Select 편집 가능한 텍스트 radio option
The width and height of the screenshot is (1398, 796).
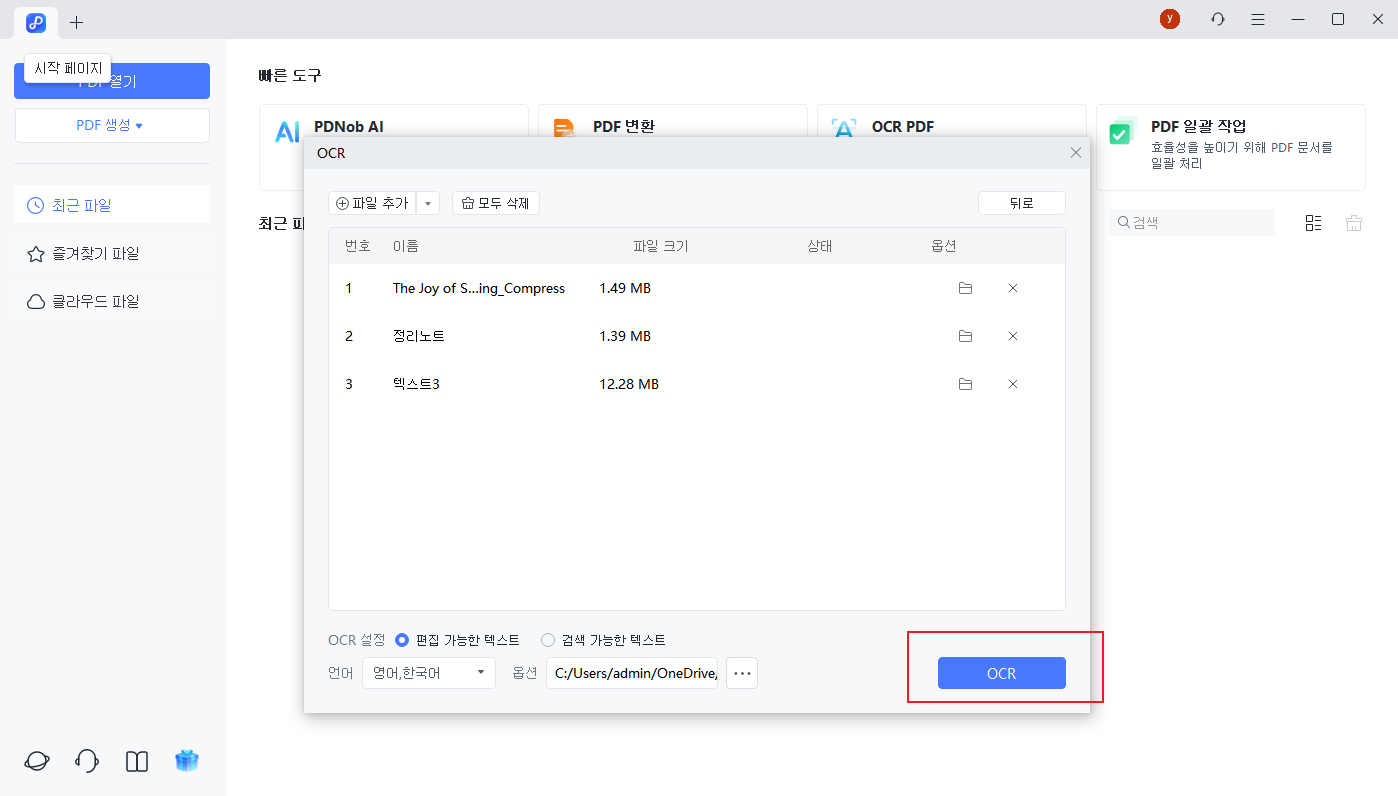(x=403, y=640)
